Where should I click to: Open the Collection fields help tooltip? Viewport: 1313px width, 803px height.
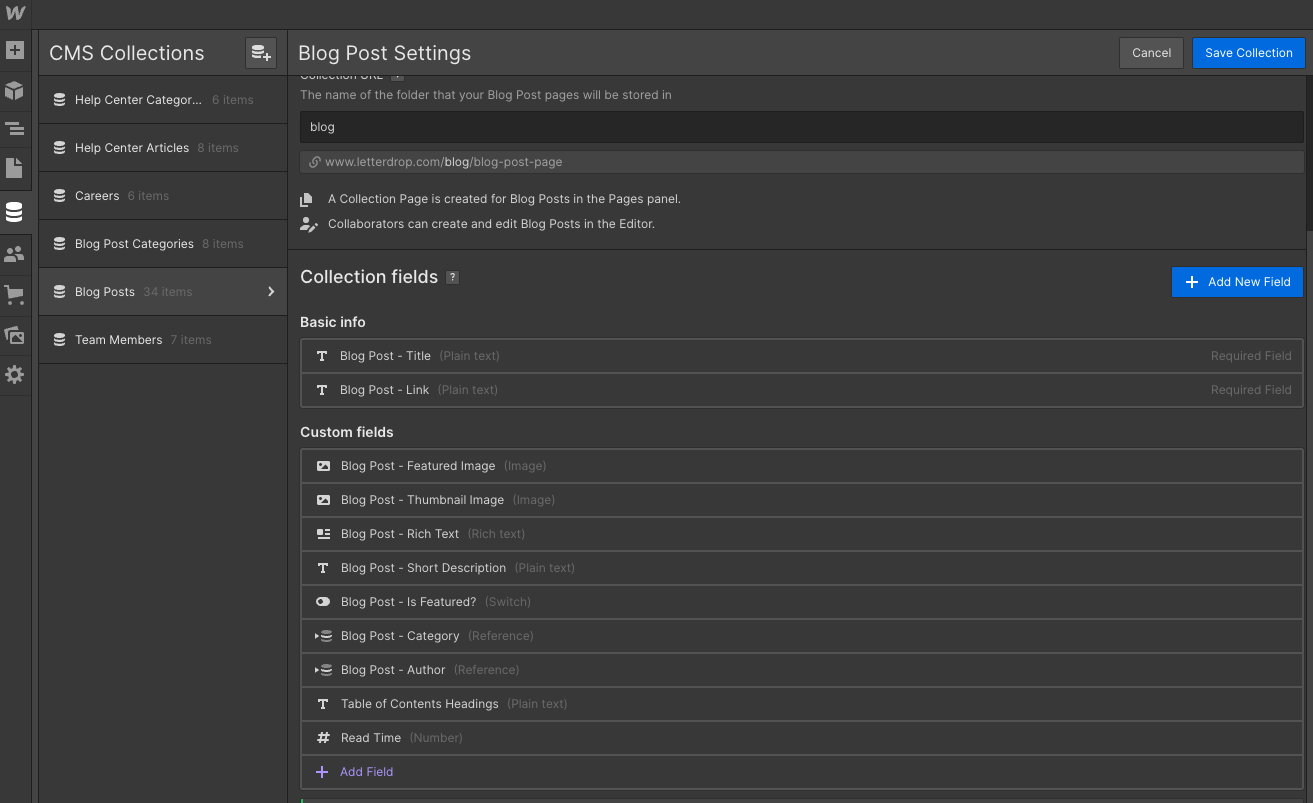(452, 277)
